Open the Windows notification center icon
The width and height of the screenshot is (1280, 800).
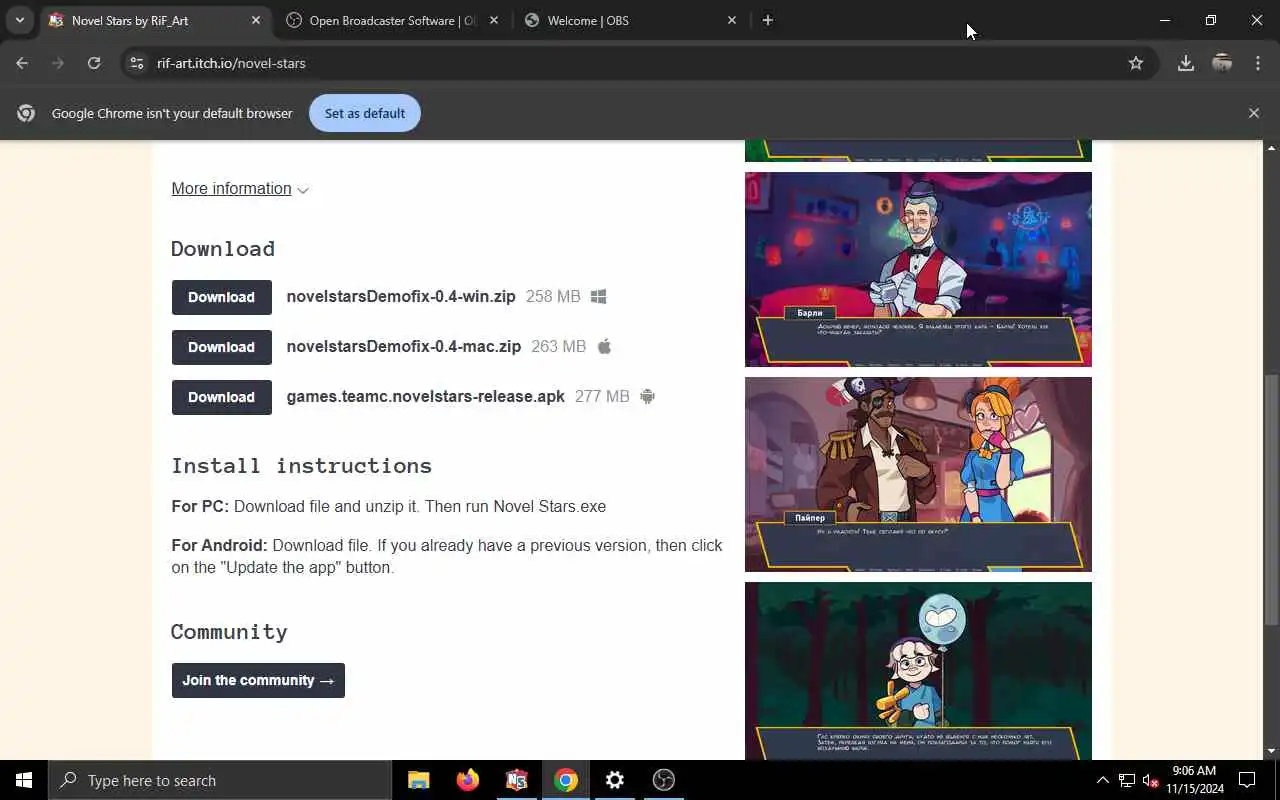tap(1247, 780)
